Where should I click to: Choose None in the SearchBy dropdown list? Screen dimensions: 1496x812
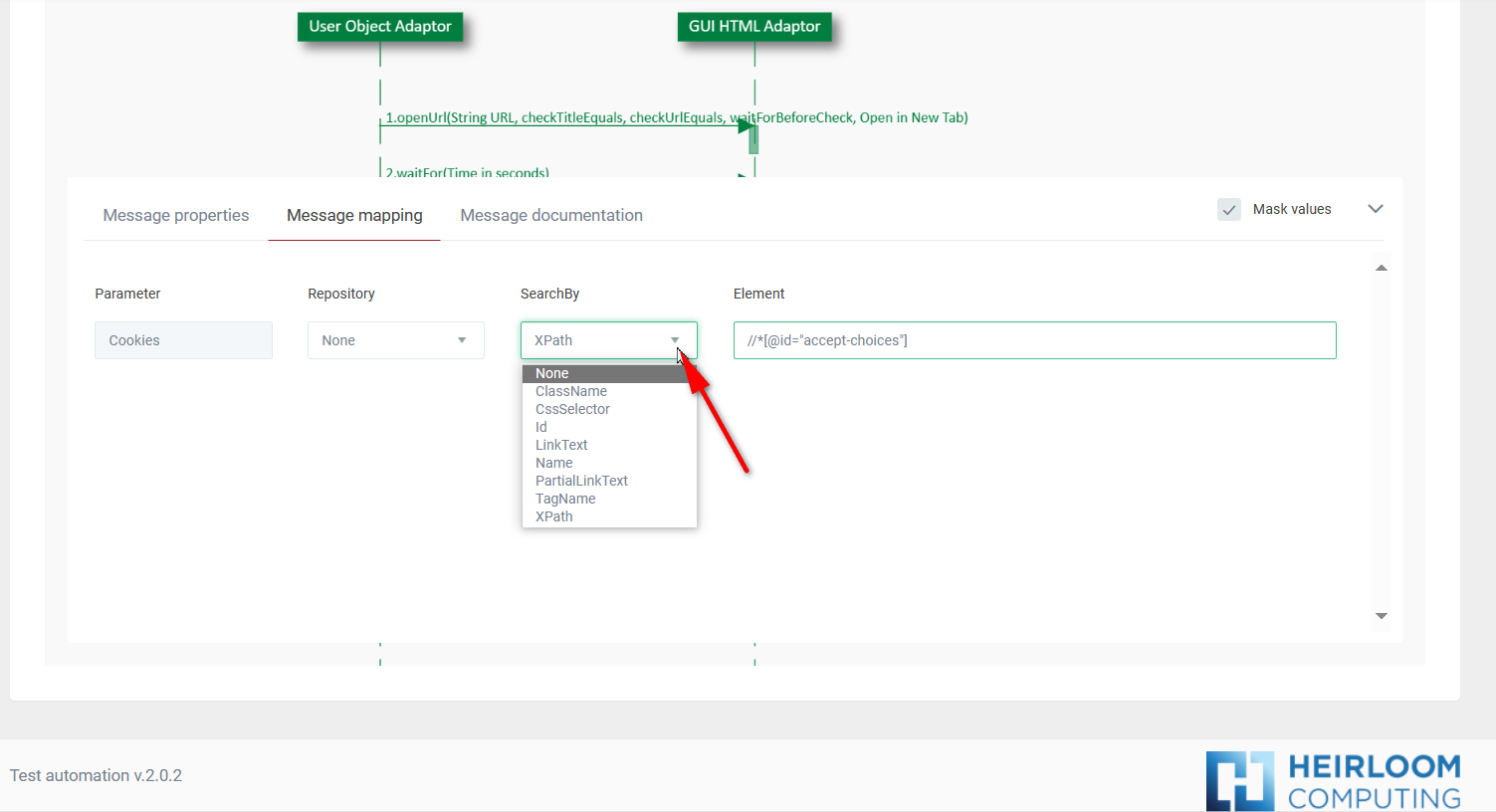[x=551, y=373]
